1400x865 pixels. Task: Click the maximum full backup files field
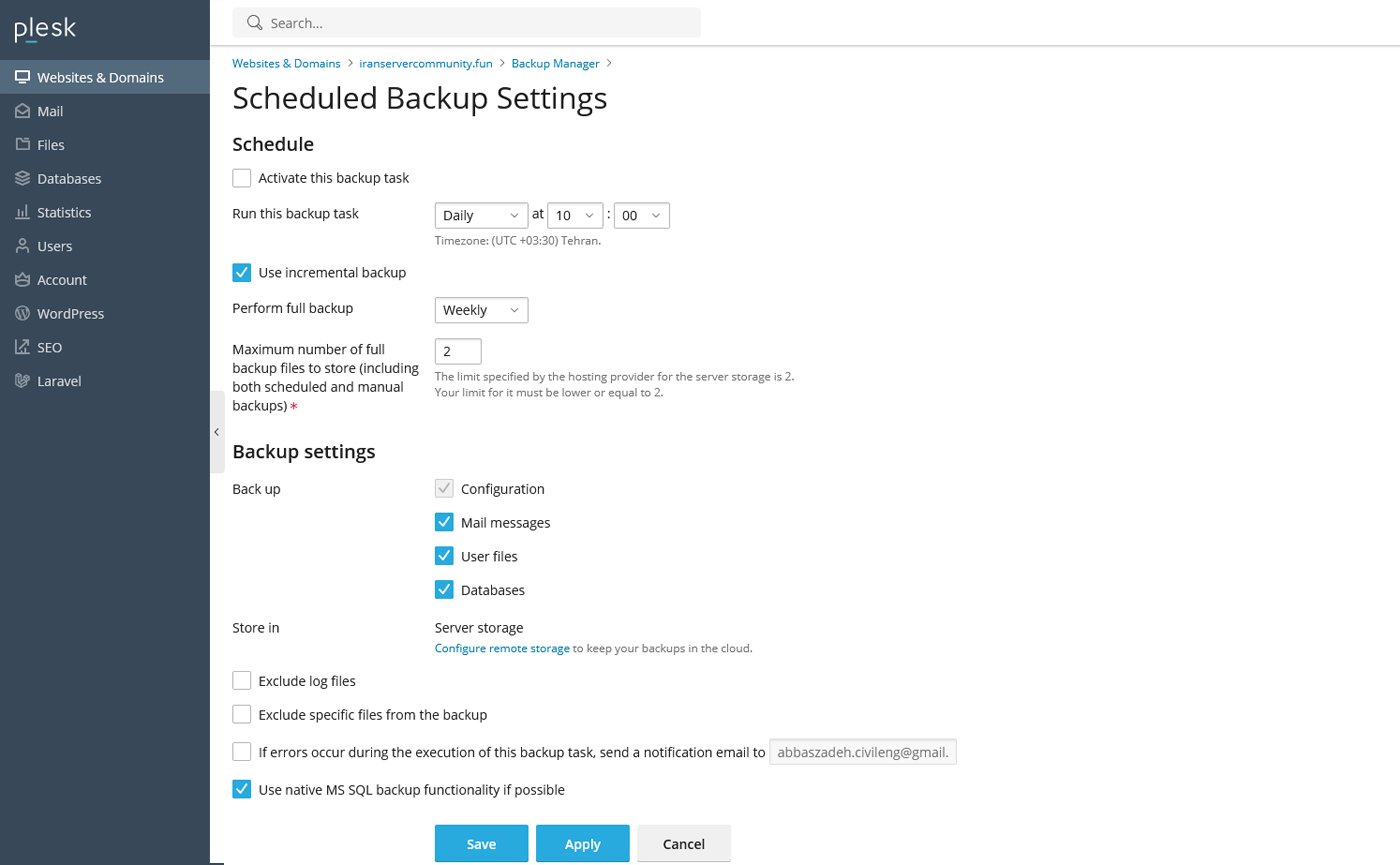(x=458, y=352)
